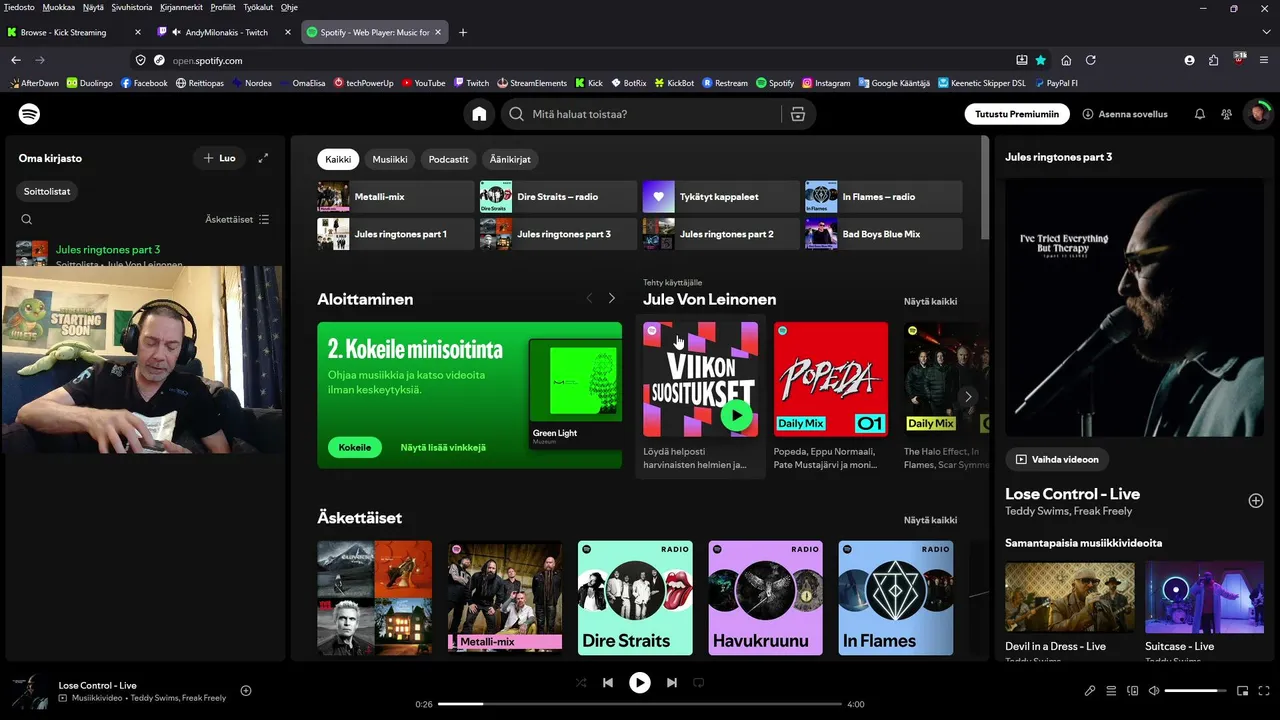Viewport: 1280px width, 720px height.
Task: Play Viikon suositukset with green play button
Action: tap(737, 414)
